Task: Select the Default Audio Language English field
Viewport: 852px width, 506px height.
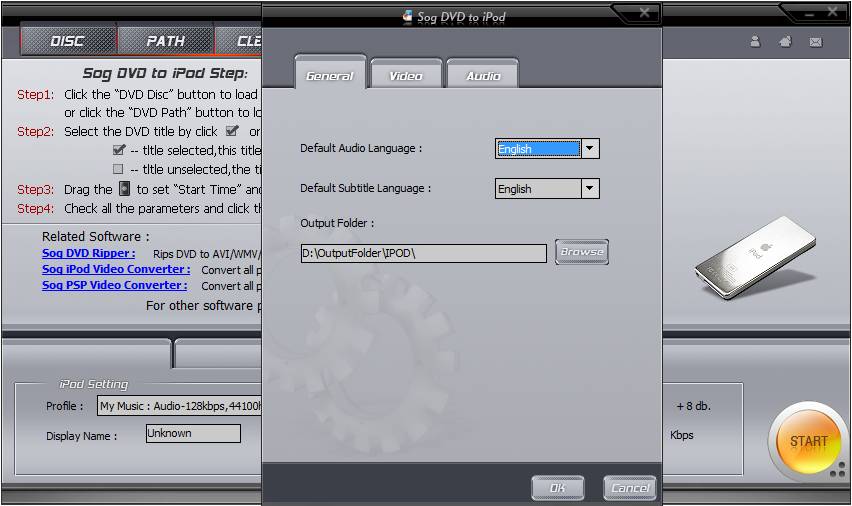Action: coord(538,148)
